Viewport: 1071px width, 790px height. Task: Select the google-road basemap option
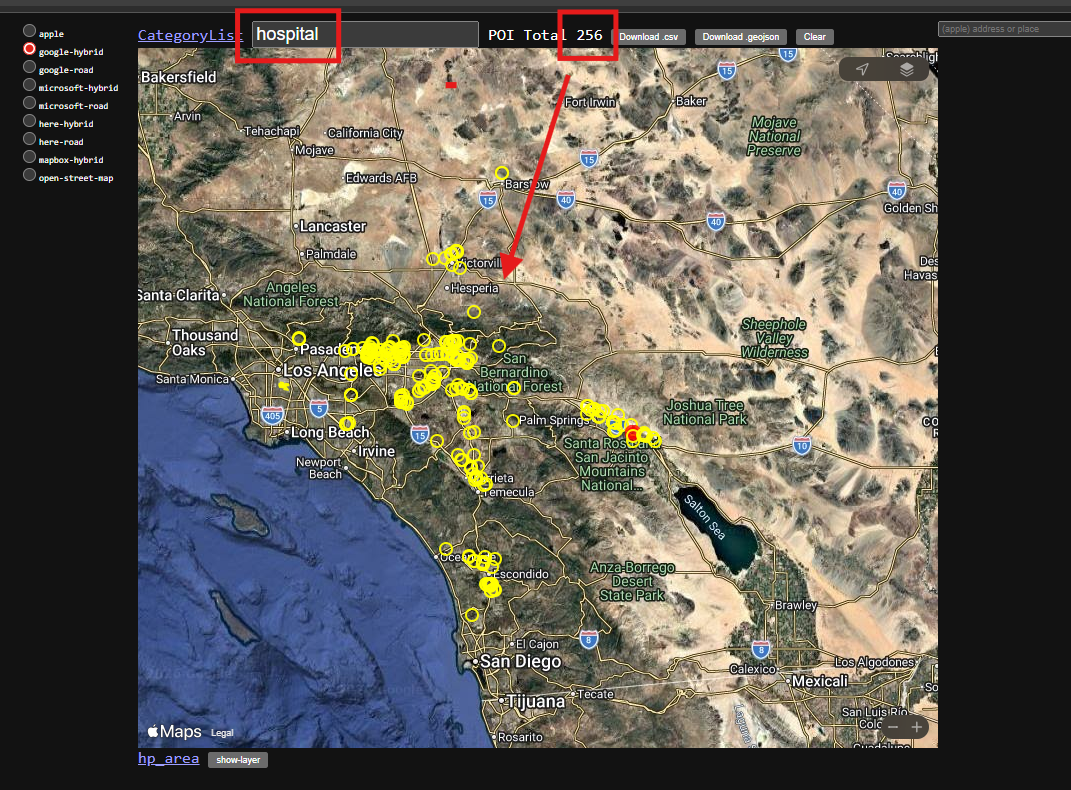pyautogui.click(x=30, y=69)
